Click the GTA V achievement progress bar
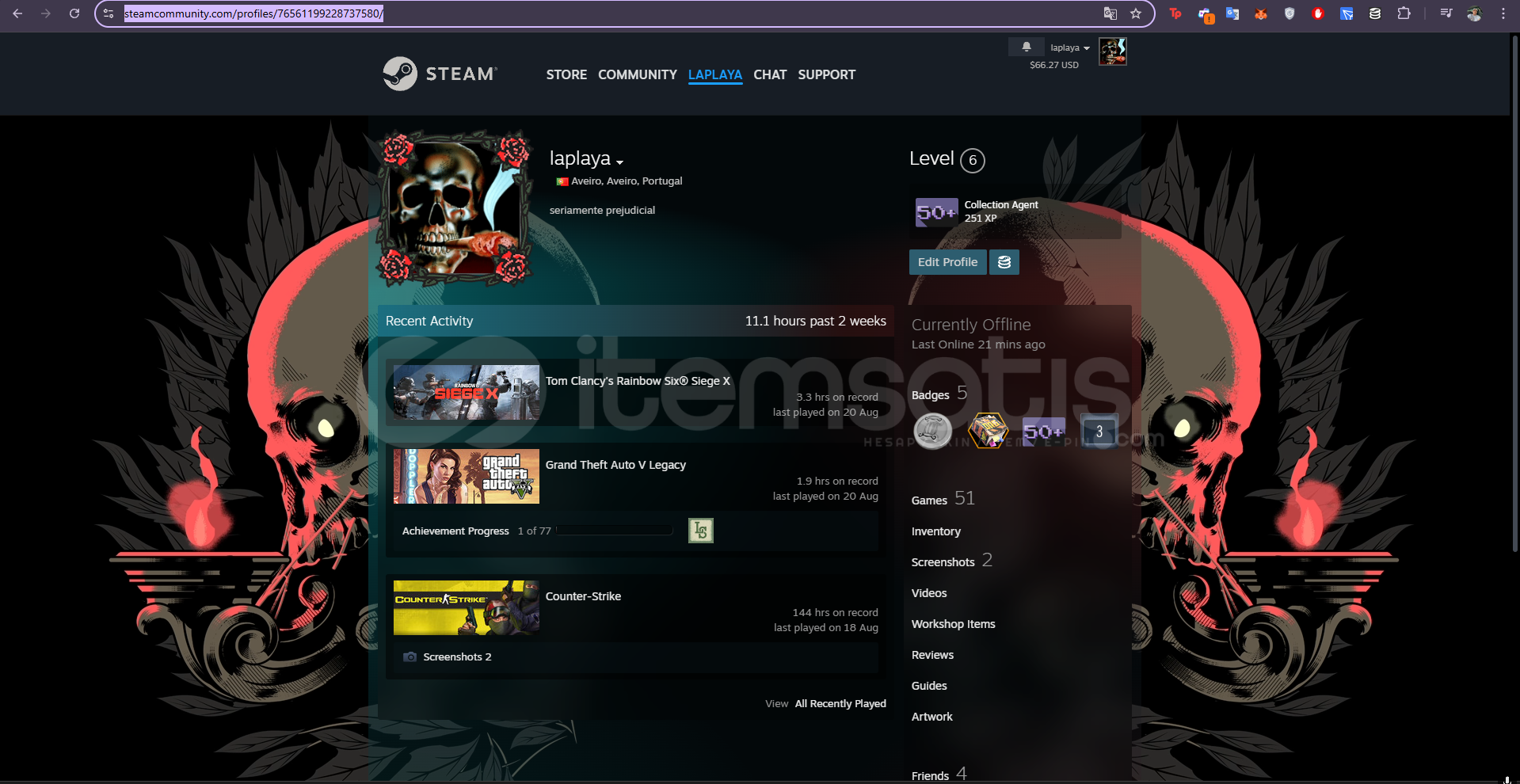This screenshot has height=784, width=1520. click(615, 531)
